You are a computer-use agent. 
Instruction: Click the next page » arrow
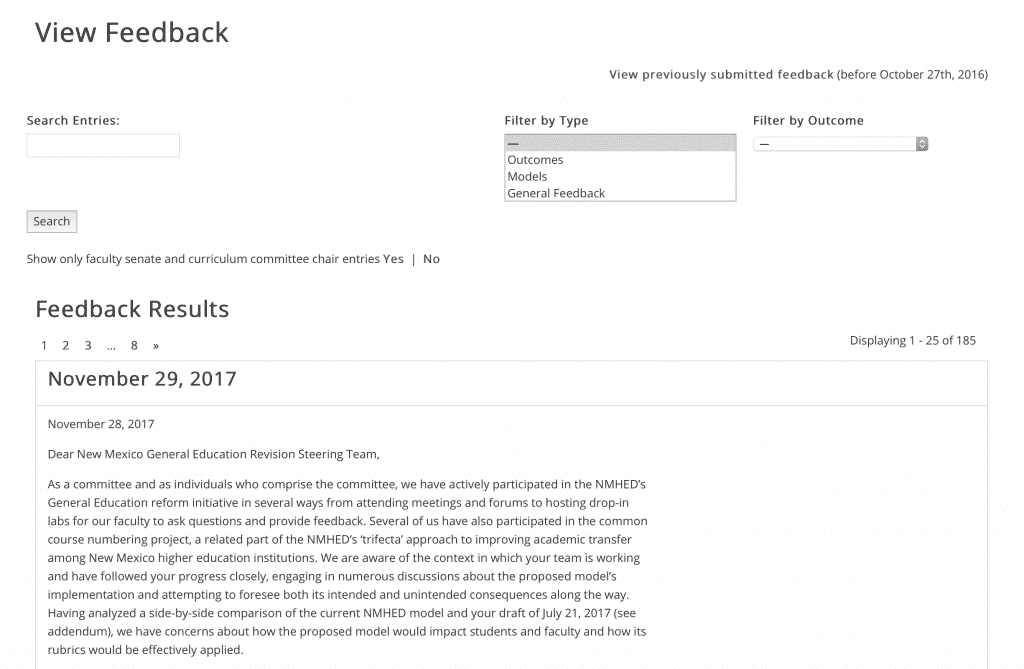[156, 346]
